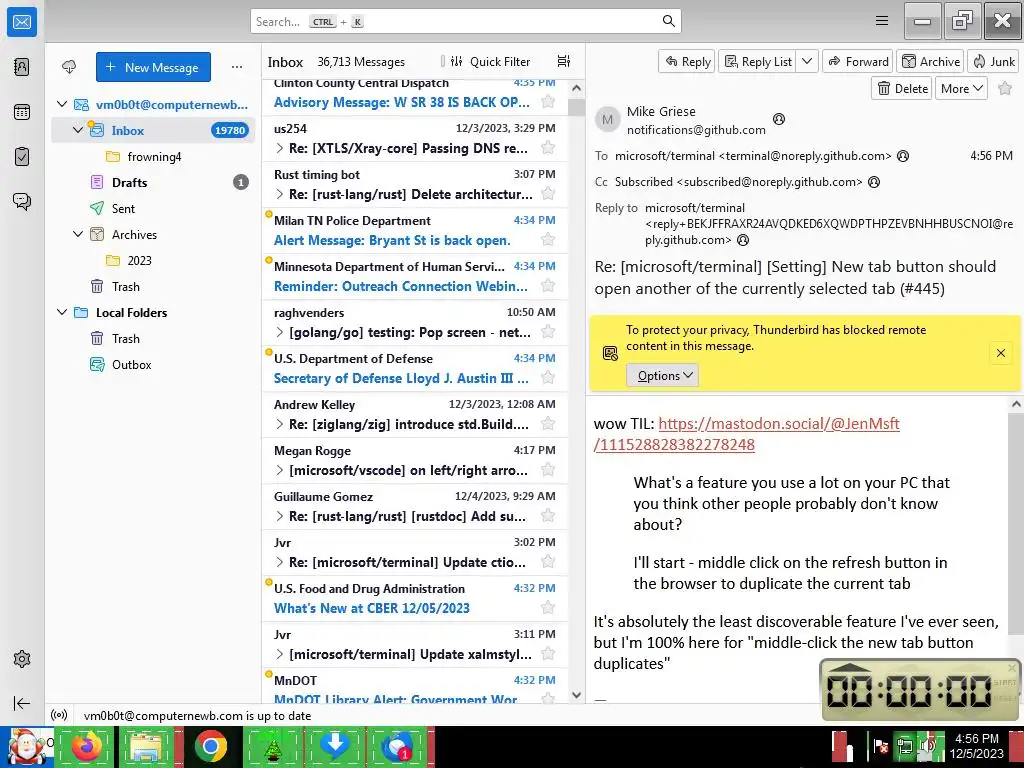The height and width of the screenshot is (768, 1024).
Task: Star the raghvenders golang message
Action: coord(549,332)
